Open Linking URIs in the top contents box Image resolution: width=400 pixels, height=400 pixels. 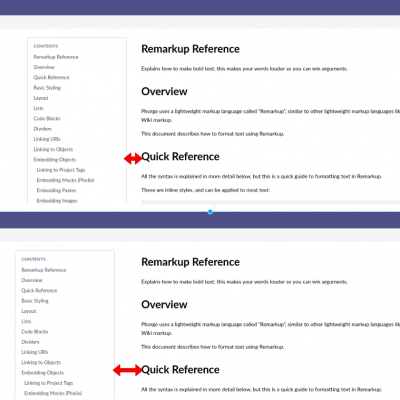(47, 139)
